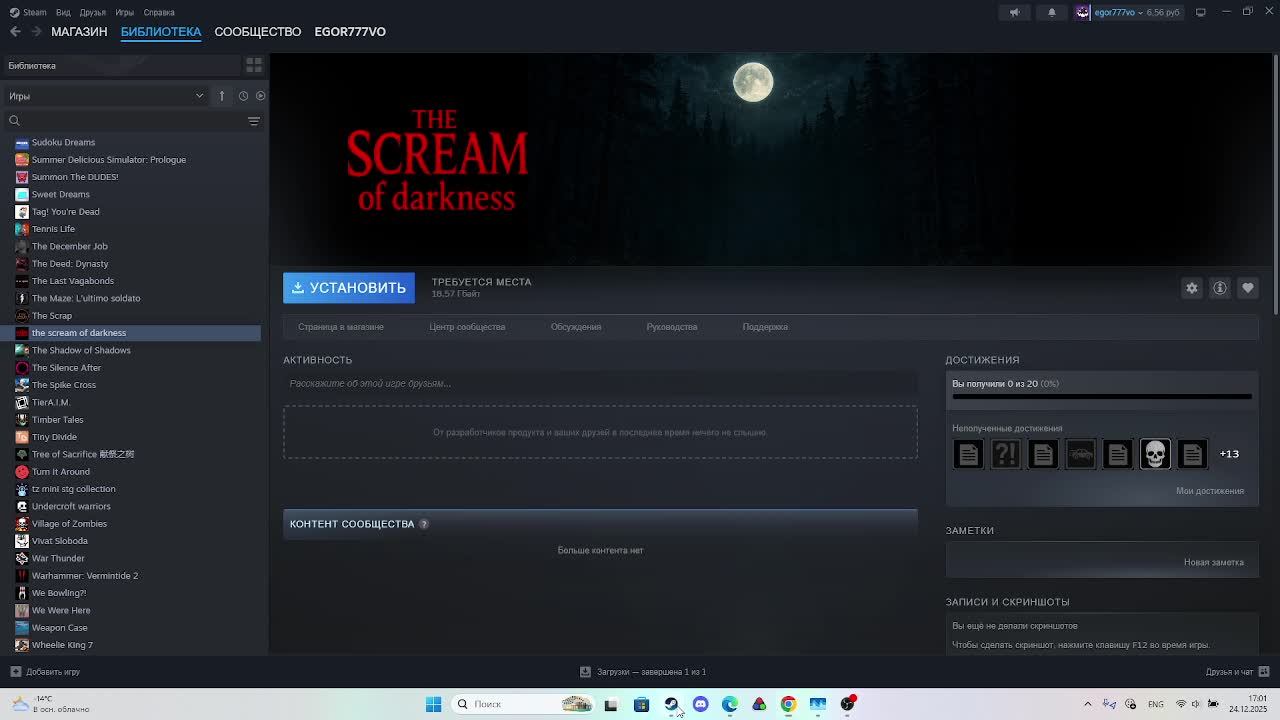Screen dimensions: 1280x720
Task: Click the question-mark hidden achievement icon
Action: tap(1005, 454)
